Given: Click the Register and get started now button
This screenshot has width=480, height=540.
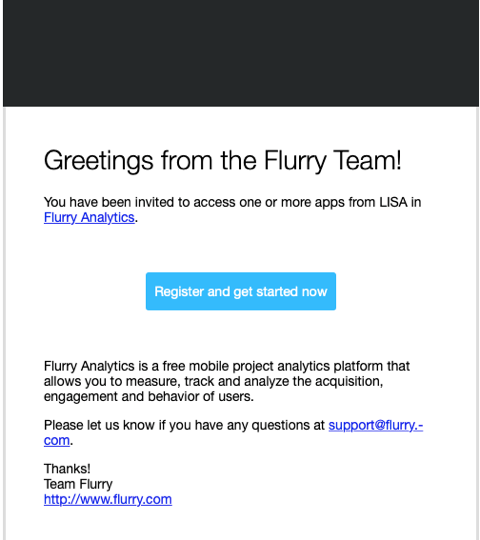Looking at the screenshot, I should coord(241,291).
